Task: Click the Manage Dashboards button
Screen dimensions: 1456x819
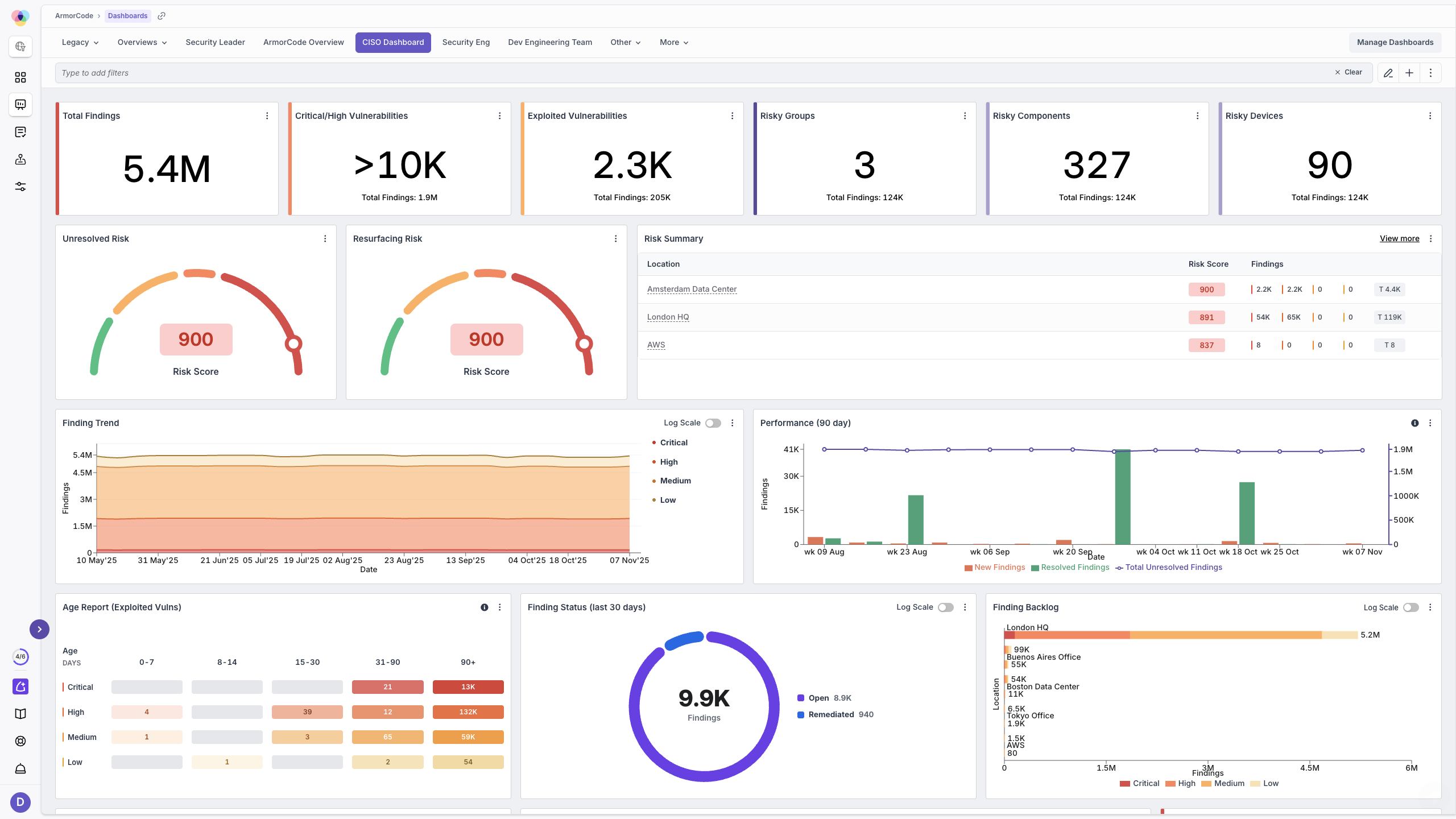Action: click(1395, 43)
